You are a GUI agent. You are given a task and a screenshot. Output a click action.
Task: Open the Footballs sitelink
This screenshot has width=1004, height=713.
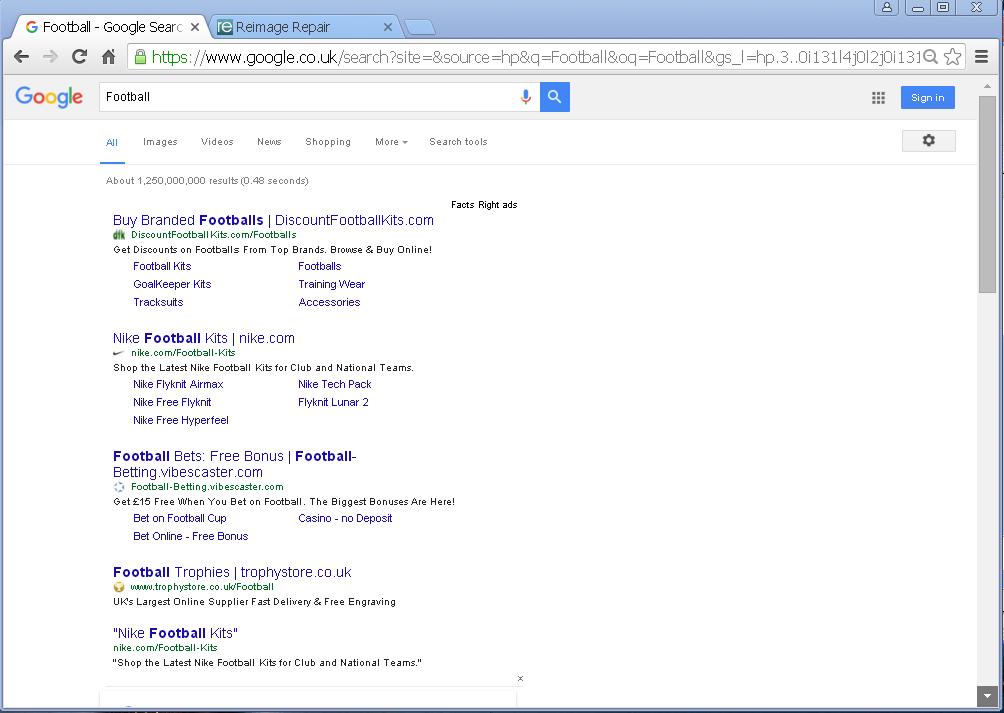pyautogui.click(x=320, y=266)
